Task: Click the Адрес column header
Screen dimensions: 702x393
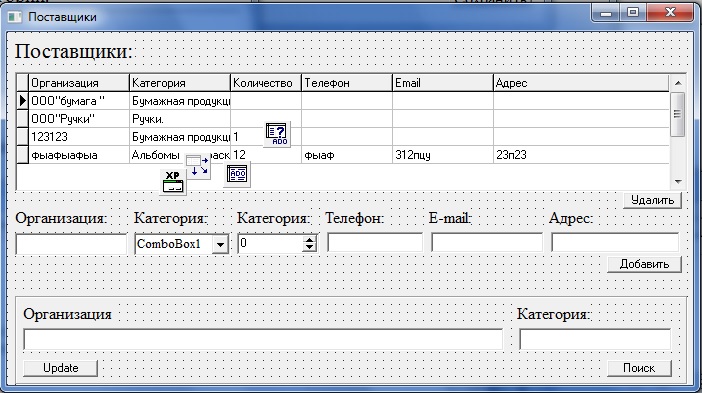Action: (x=581, y=83)
